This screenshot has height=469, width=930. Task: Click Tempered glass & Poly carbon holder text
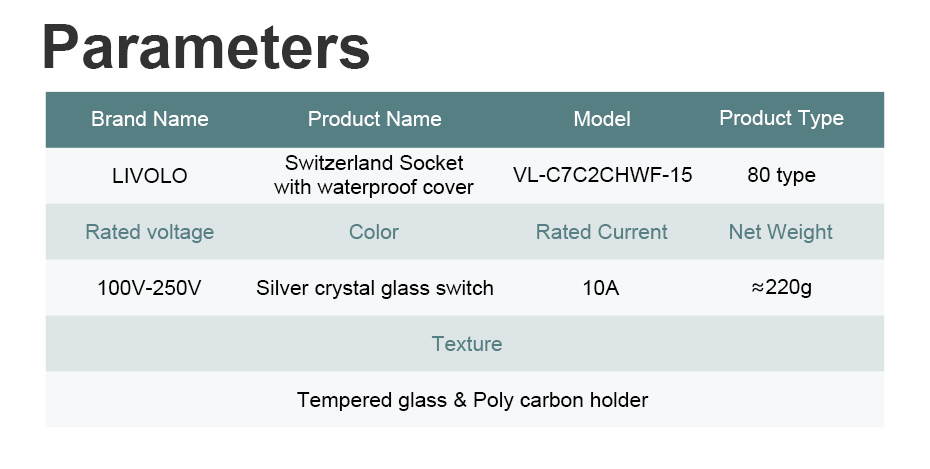pos(472,400)
